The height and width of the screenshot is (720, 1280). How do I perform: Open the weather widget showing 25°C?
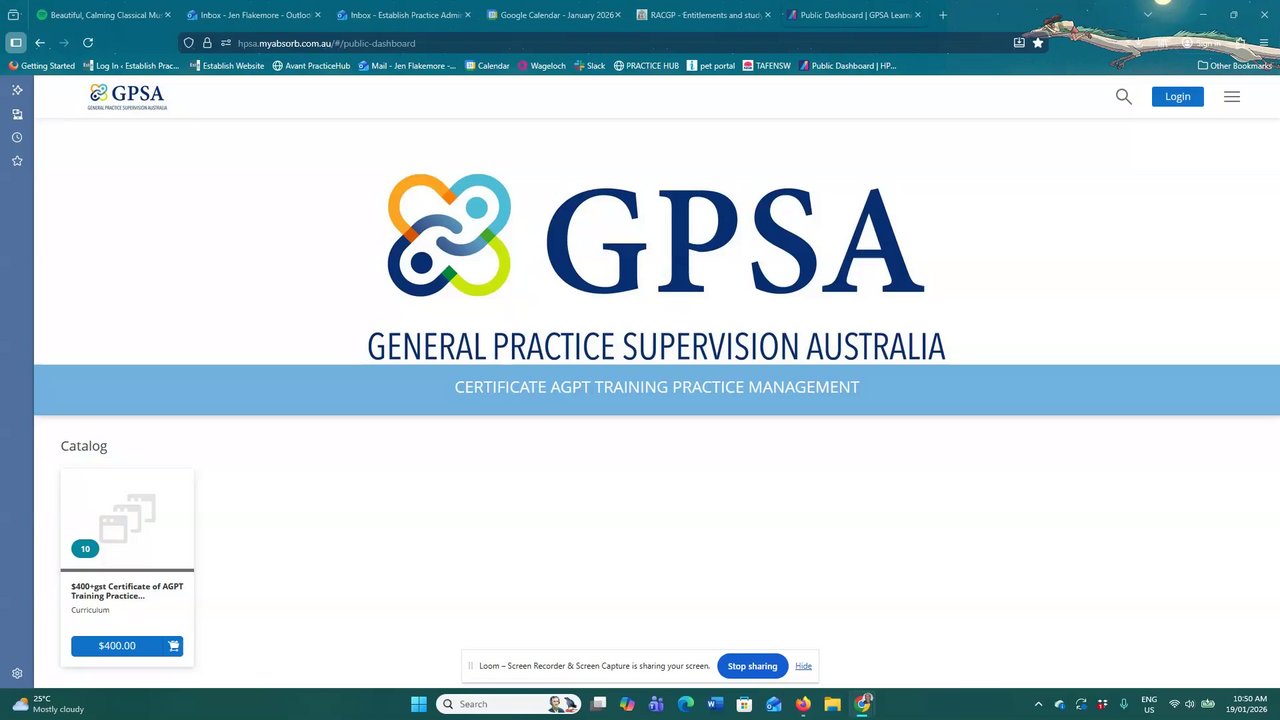click(50, 704)
